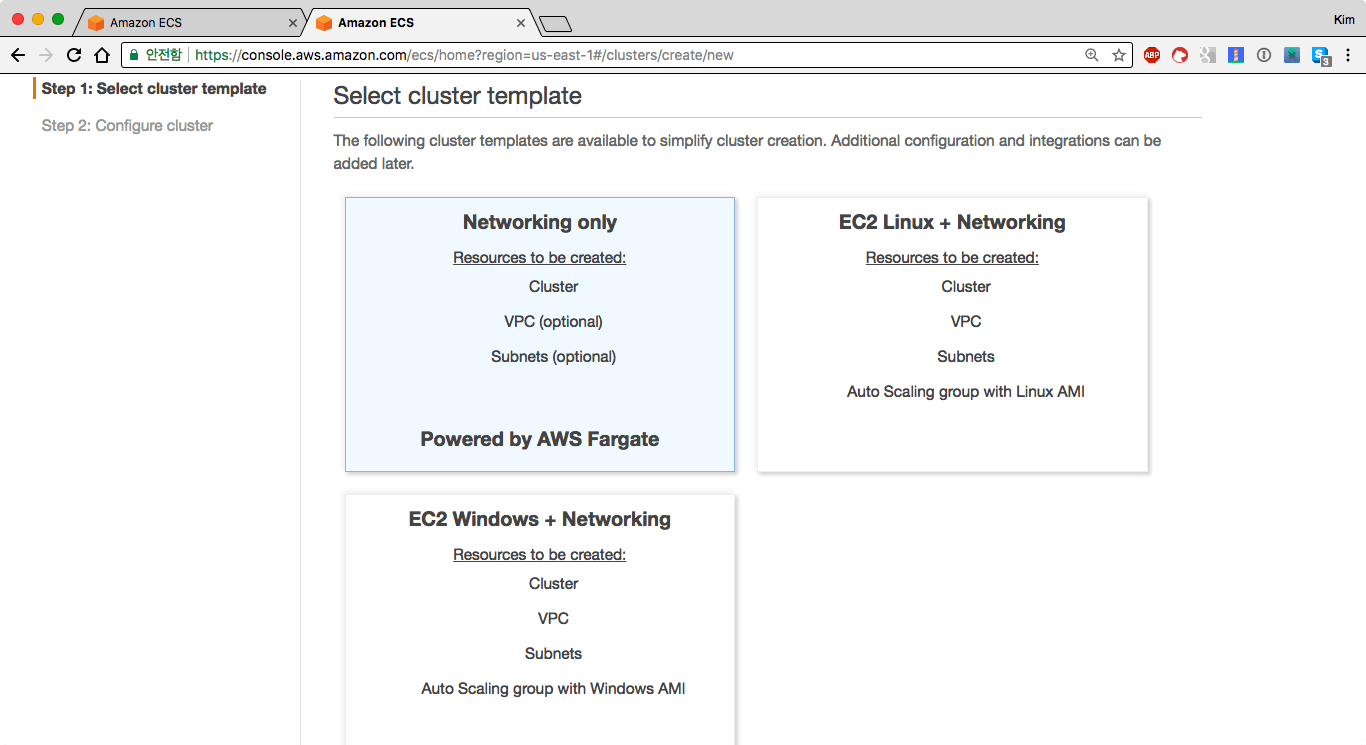Click the browser back arrow
Viewport: 1366px width, 745px height.
click(17, 55)
